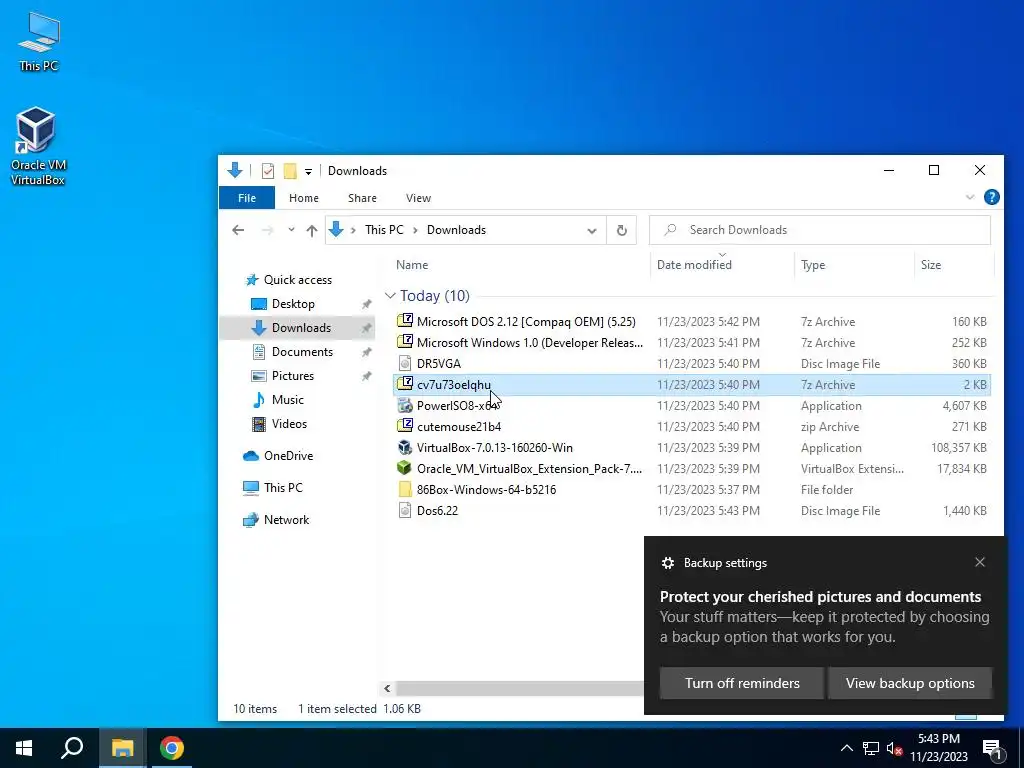The width and height of the screenshot is (1024, 768).
Task: Sort by the Type column header
Action: click(813, 264)
